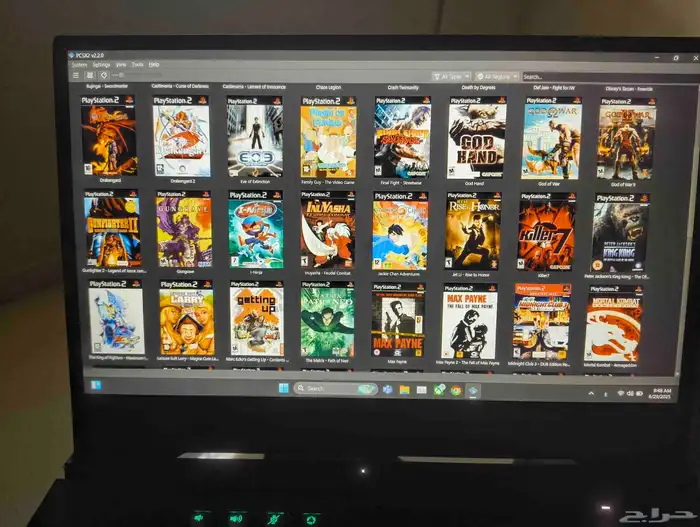Click the taskbar Search box
This screenshot has height=527, width=700.
coord(336,389)
